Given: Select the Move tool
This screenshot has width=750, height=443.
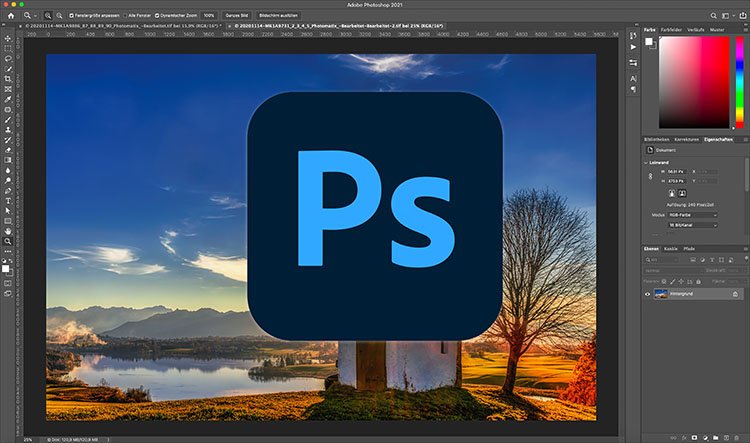Looking at the screenshot, I should [x=8, y=38].
